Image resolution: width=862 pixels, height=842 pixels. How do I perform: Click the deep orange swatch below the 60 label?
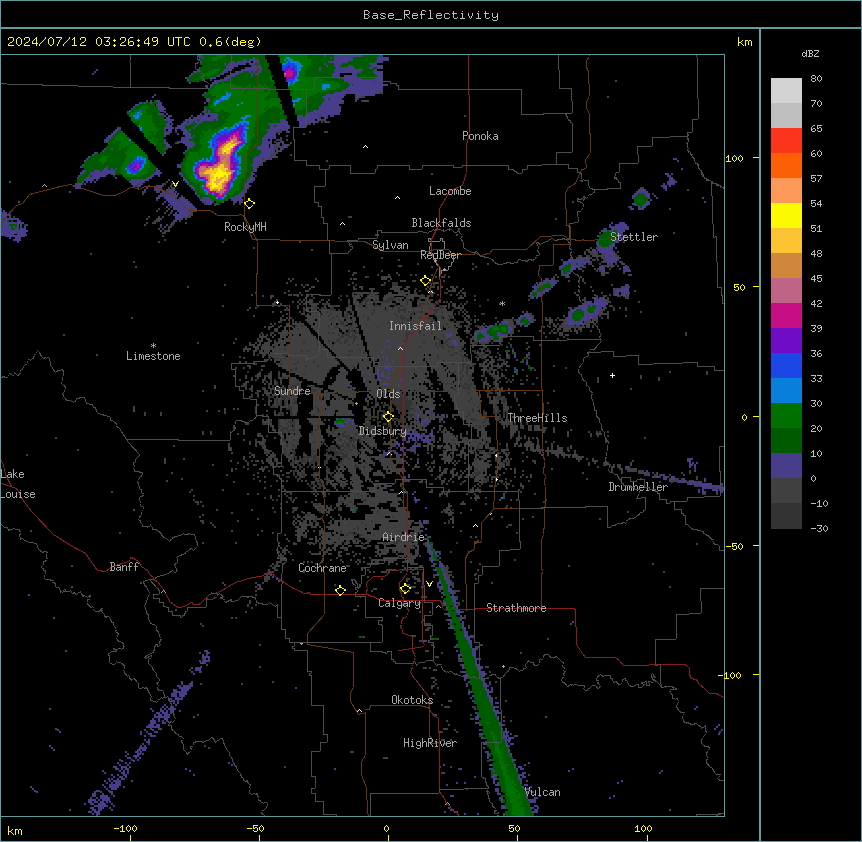coord(786,165)
